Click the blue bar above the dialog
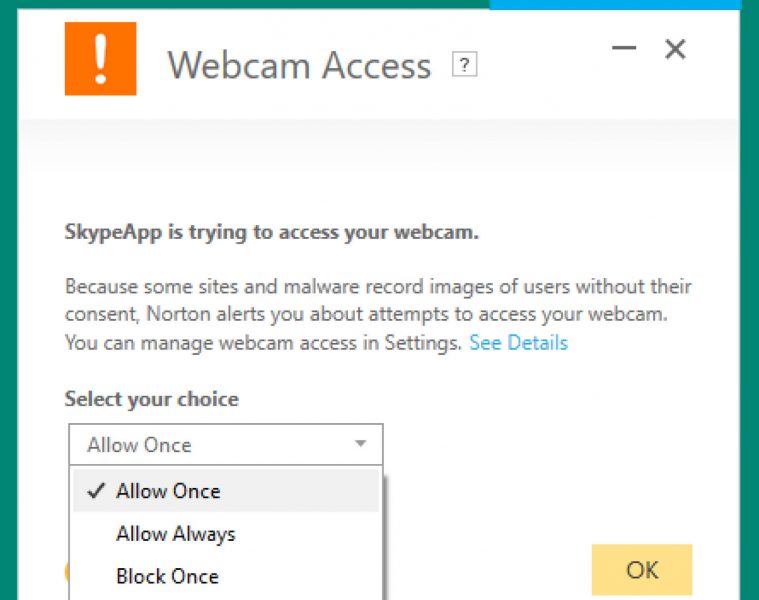759x600 pixels. (x=615, y=4)
